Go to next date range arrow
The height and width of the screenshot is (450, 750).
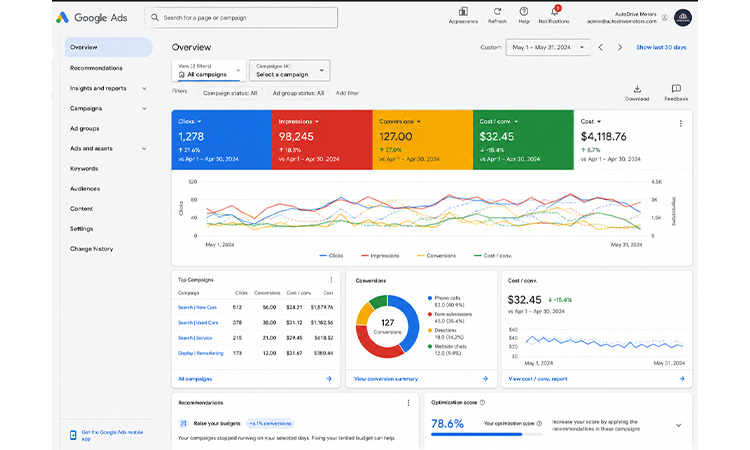coord(620,47)
